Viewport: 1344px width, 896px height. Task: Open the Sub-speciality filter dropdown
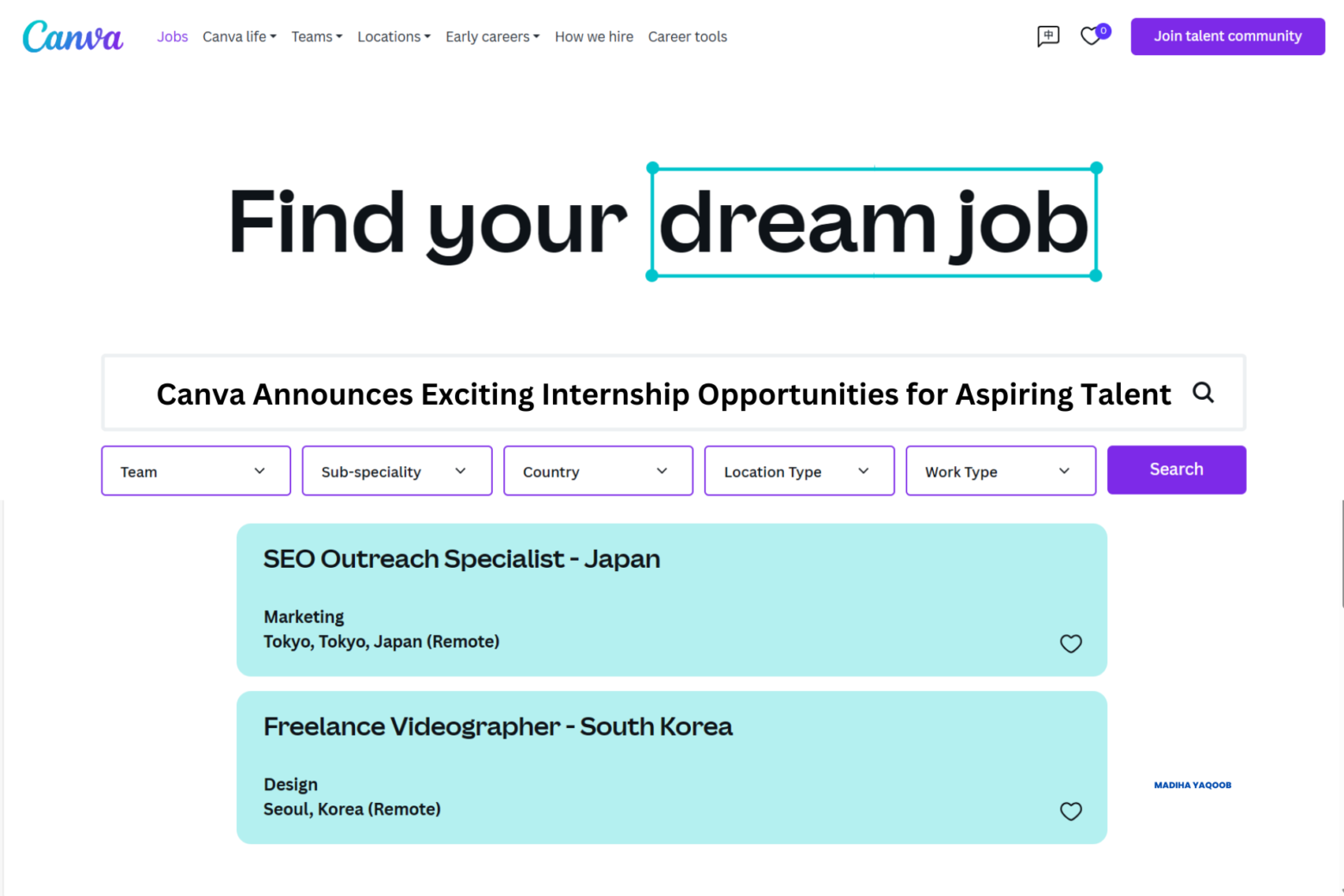[x=396, y=470]
